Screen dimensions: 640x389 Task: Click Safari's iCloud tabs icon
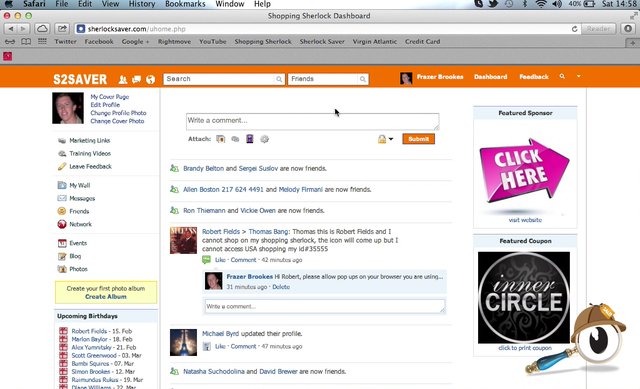coord(42,29)
